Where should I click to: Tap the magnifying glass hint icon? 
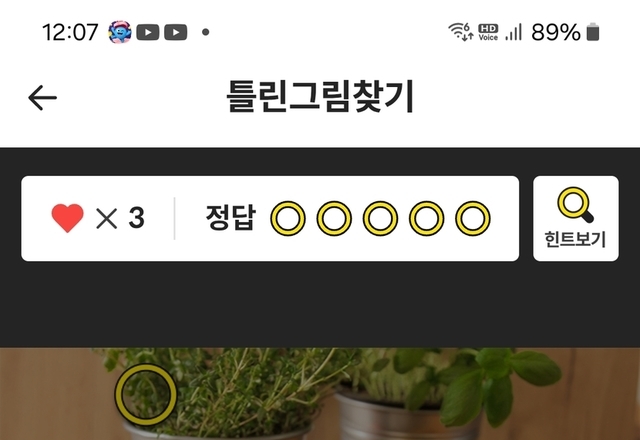pyautogui.click(x=576, y=205)
